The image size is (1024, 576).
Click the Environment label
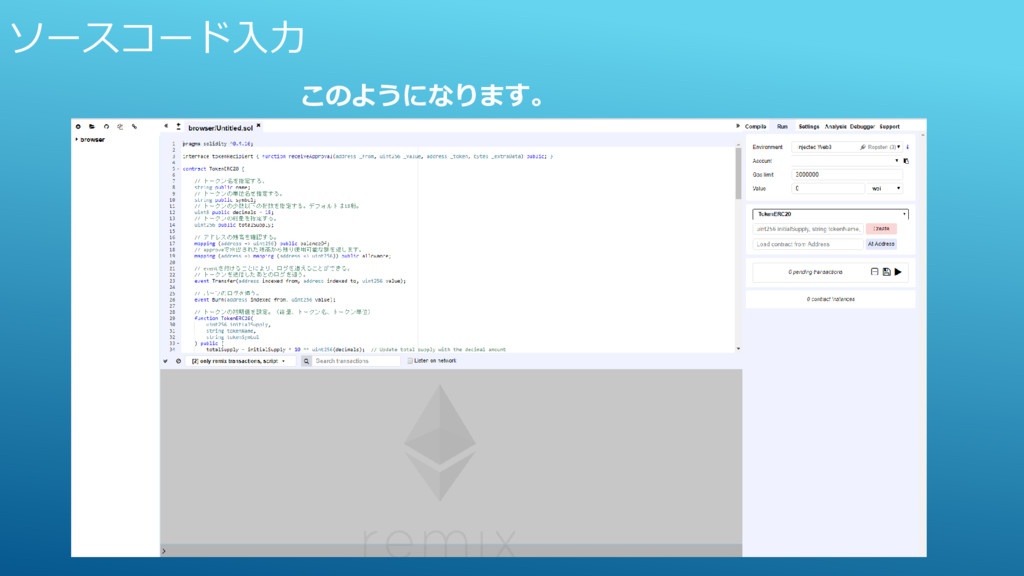pos(767,147)
